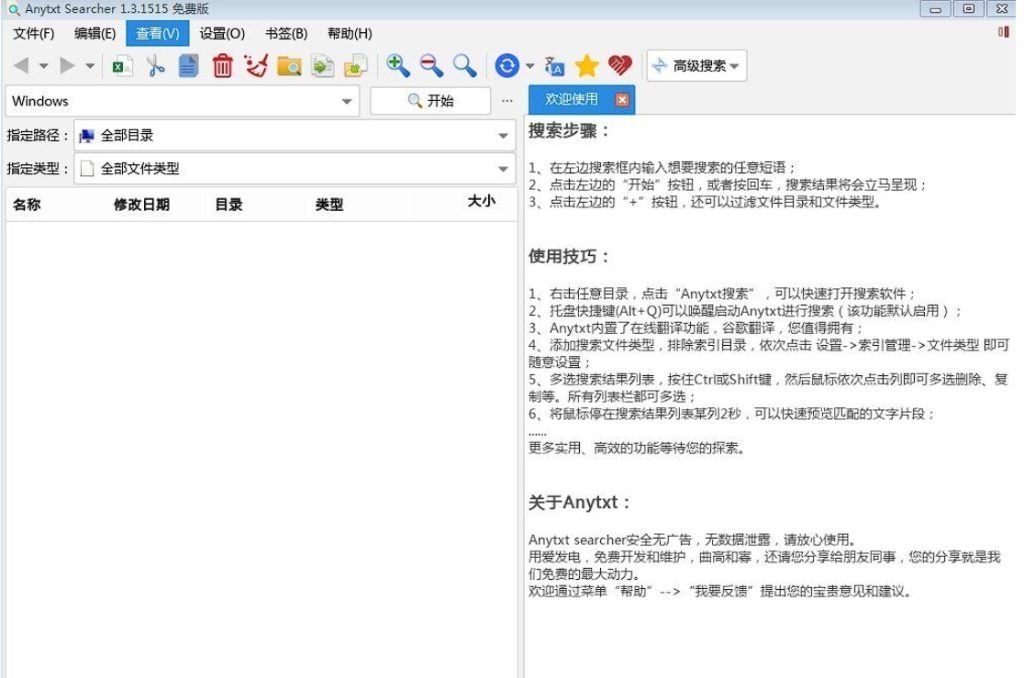This screenshot has height=678, width=1024.
Task: Open the 书签(B) menu
Action: [x=286, y=33]
